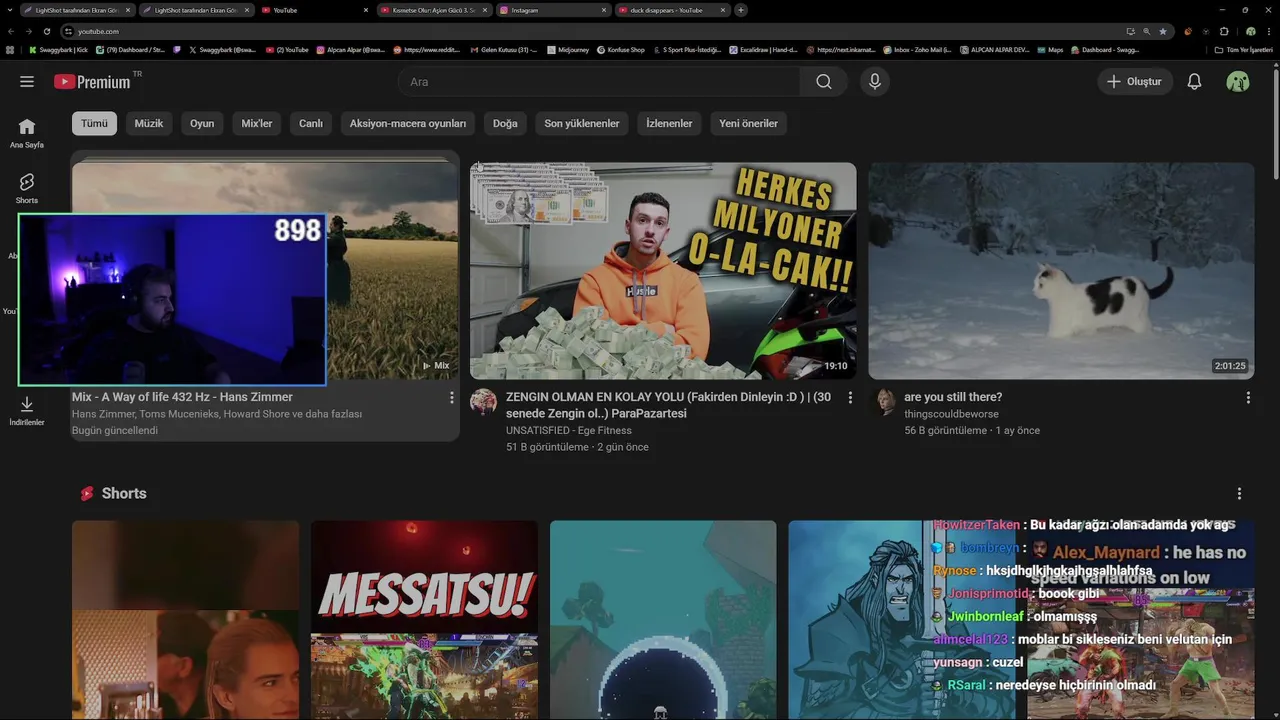Open the Shorts shelf three-dot menu
Screen dimensions: 1280x720
coord(1239,494)
